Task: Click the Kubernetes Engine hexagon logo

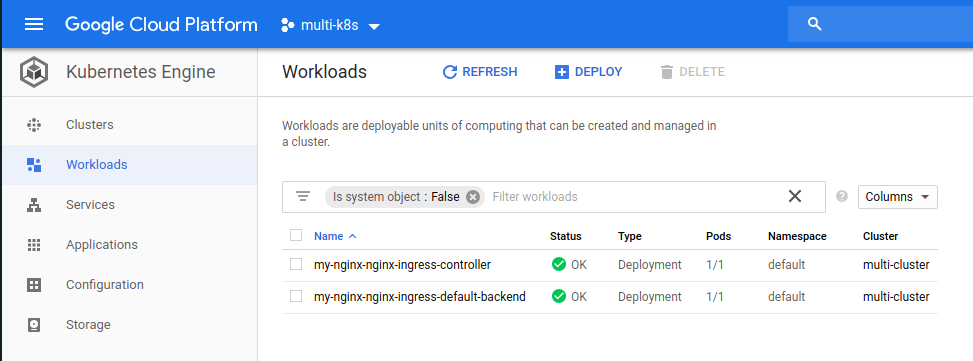Action: (x=34, y=72)
